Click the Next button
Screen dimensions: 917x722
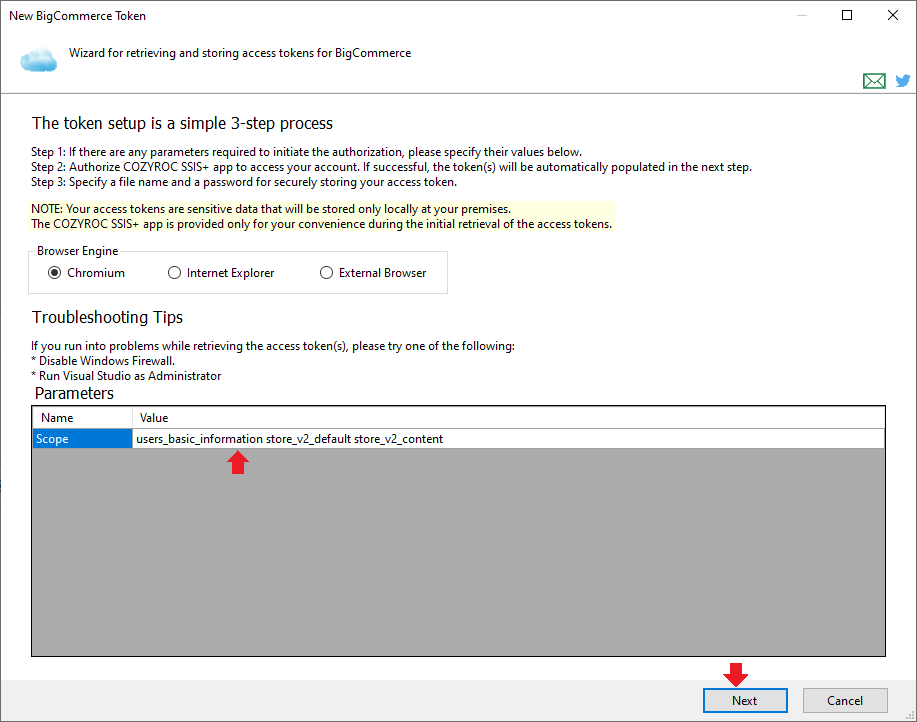[x=745, y=700]
